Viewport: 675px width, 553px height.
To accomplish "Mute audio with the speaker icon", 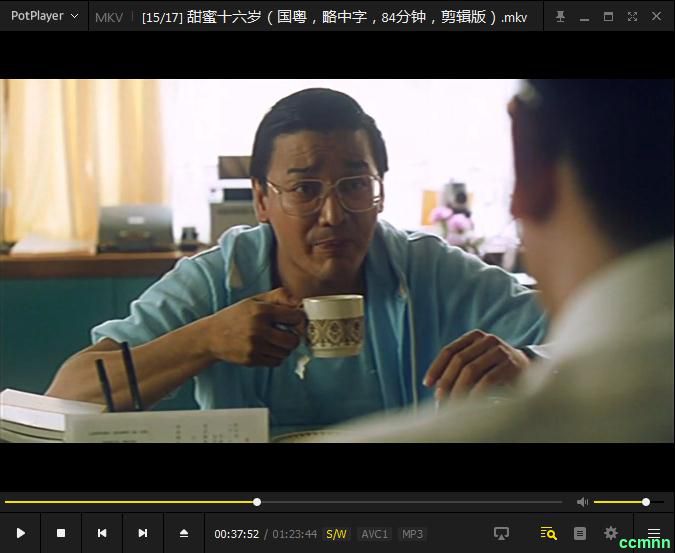I will coord(582,502).
